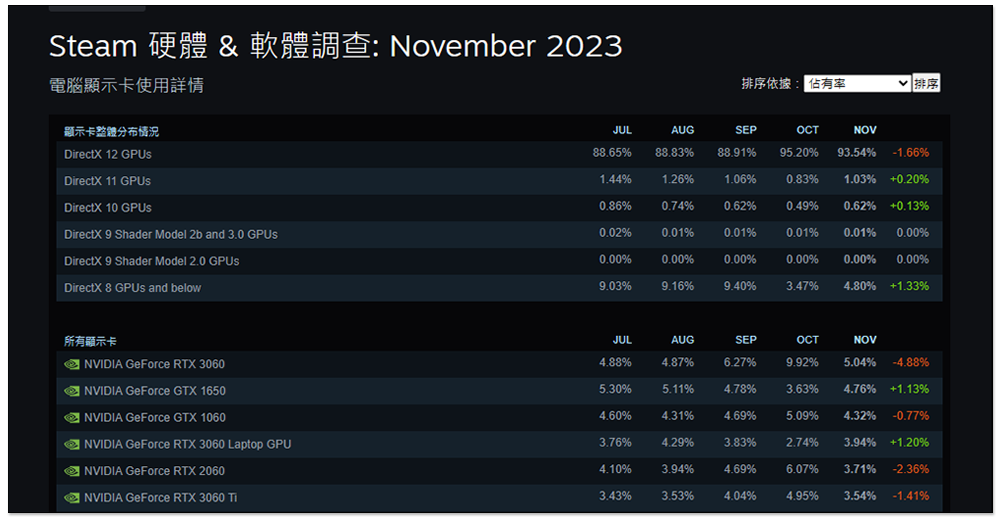1000x519 pixels.
Task: Click the NVIDIA GeForce RTX 3060 entry
Action: [154, 365]
